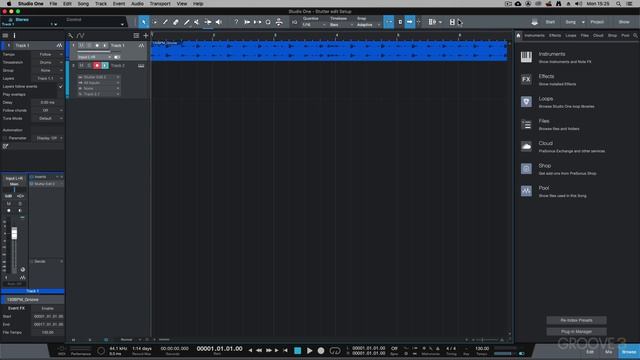Open the Project page button
640x360 pixels.
[597, 22]
